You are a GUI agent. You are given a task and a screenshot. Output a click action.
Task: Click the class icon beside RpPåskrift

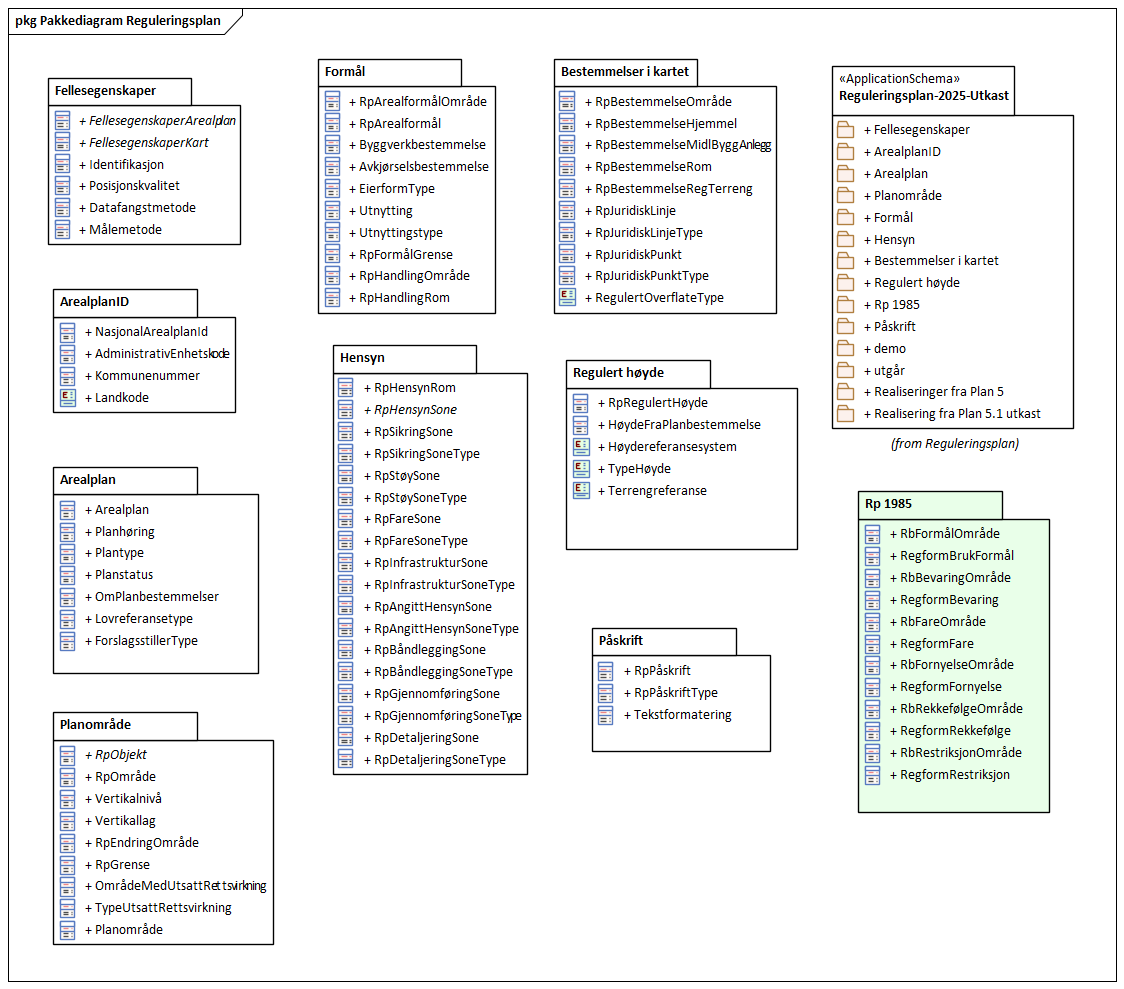pyautogui.click(x=608, y=670)
